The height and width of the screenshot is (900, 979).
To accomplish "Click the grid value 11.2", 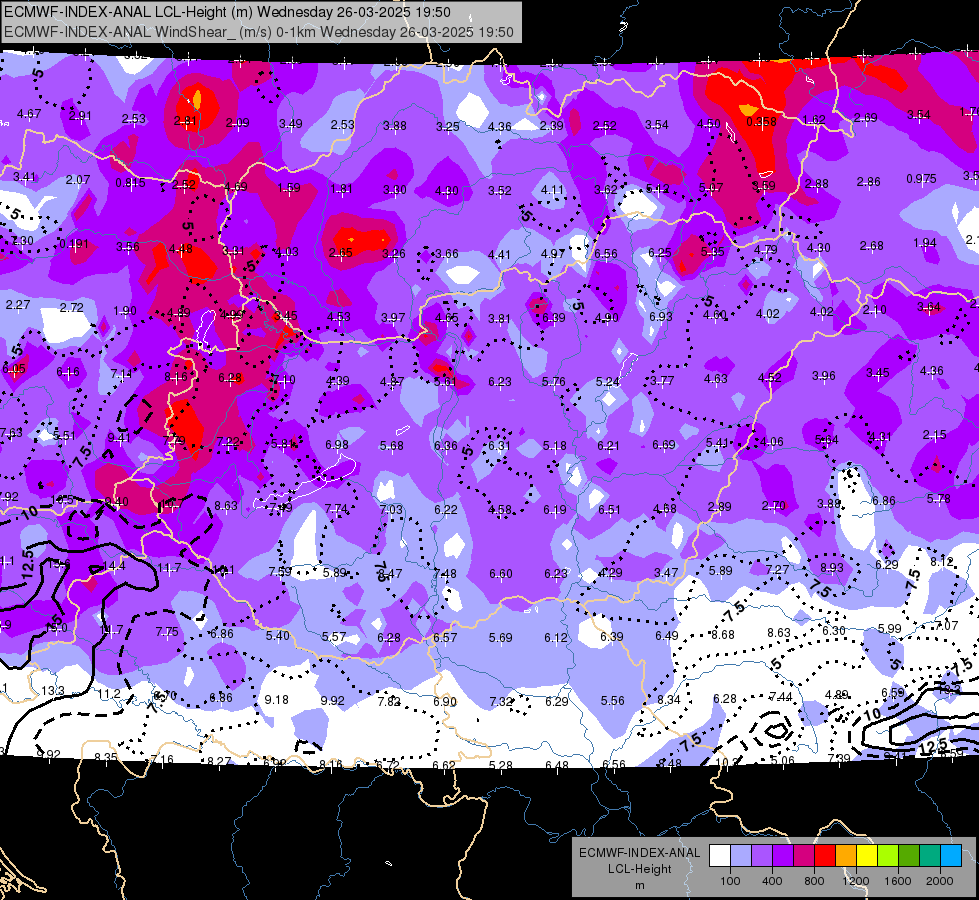I will [x=109, y=694].
